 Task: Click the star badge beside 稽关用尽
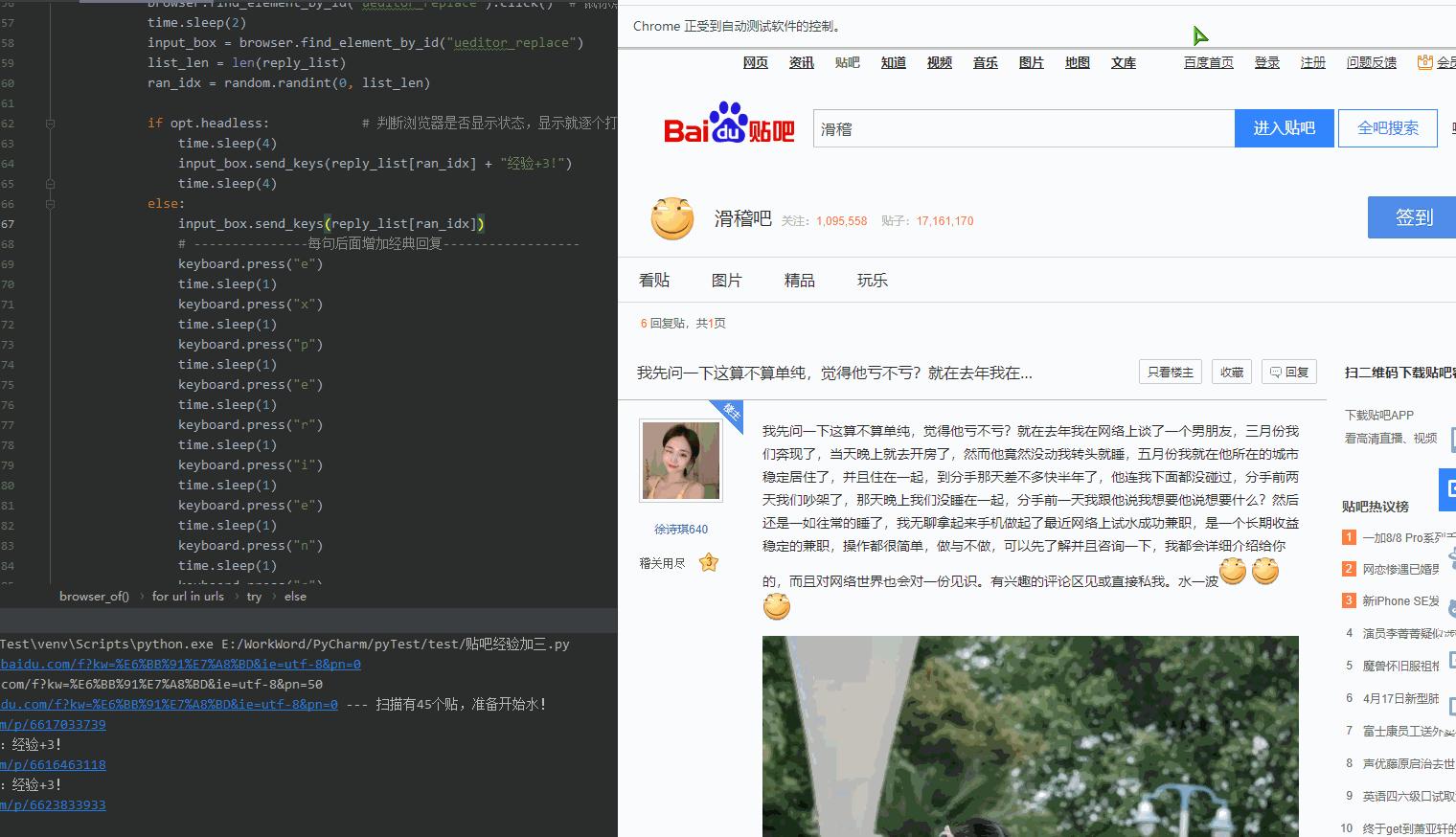[709, 562]
